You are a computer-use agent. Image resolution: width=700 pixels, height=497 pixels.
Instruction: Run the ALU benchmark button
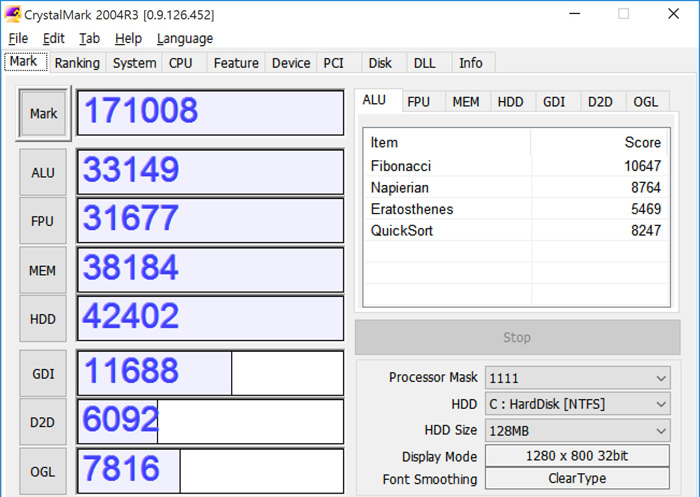click(43, 172)
